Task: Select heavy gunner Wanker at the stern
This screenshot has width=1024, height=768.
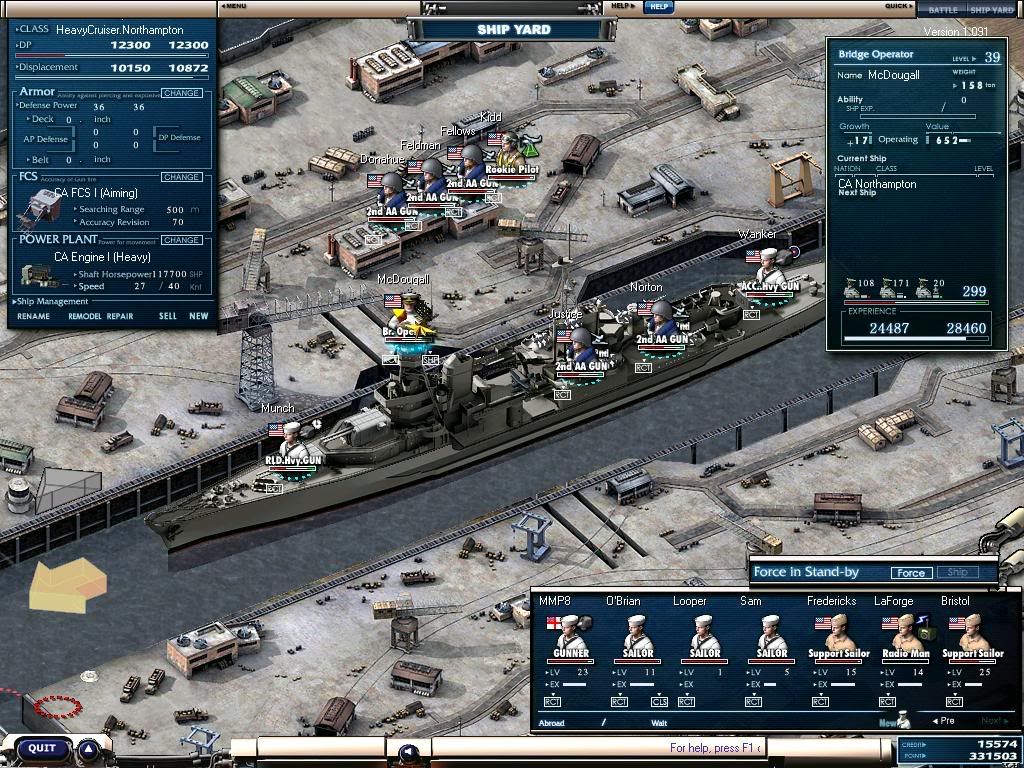Action: coord(771,270)
